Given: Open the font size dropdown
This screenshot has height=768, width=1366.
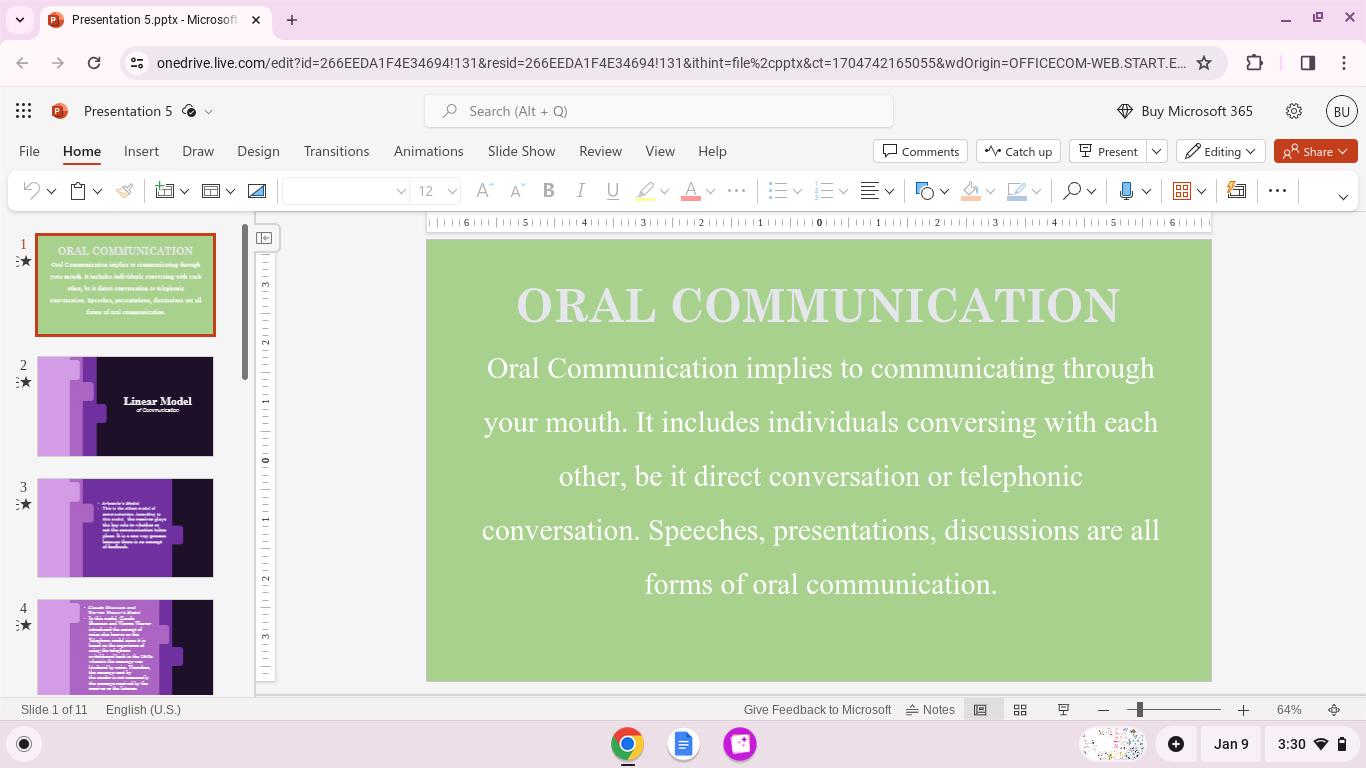Looking at the screenshot, I should click(x=452, y=191).
